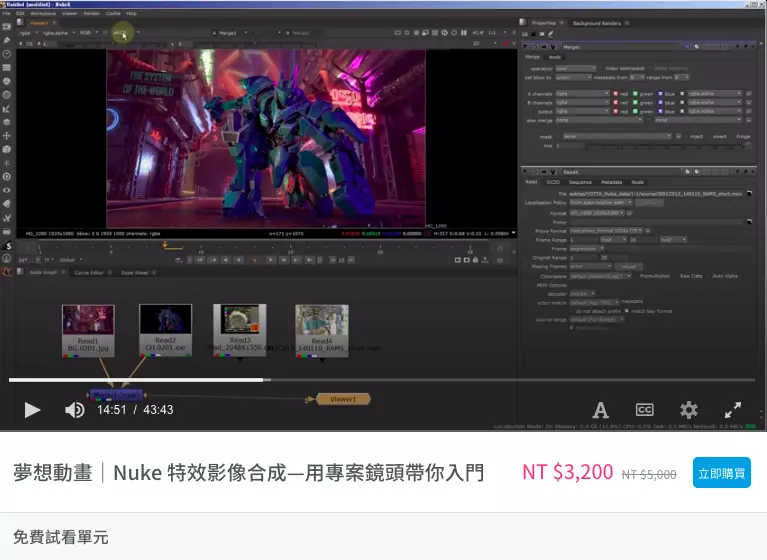Select Read3 node thumbnail

240,319
